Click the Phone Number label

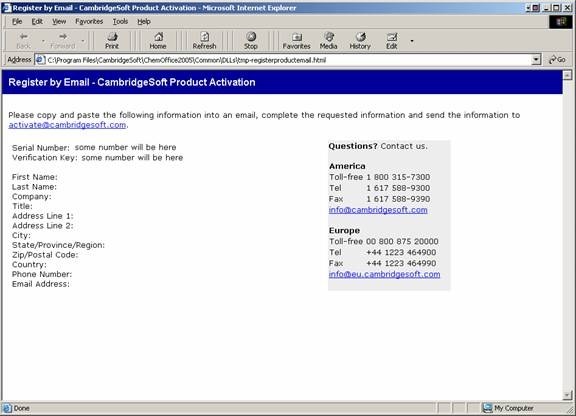click(42, 275)
